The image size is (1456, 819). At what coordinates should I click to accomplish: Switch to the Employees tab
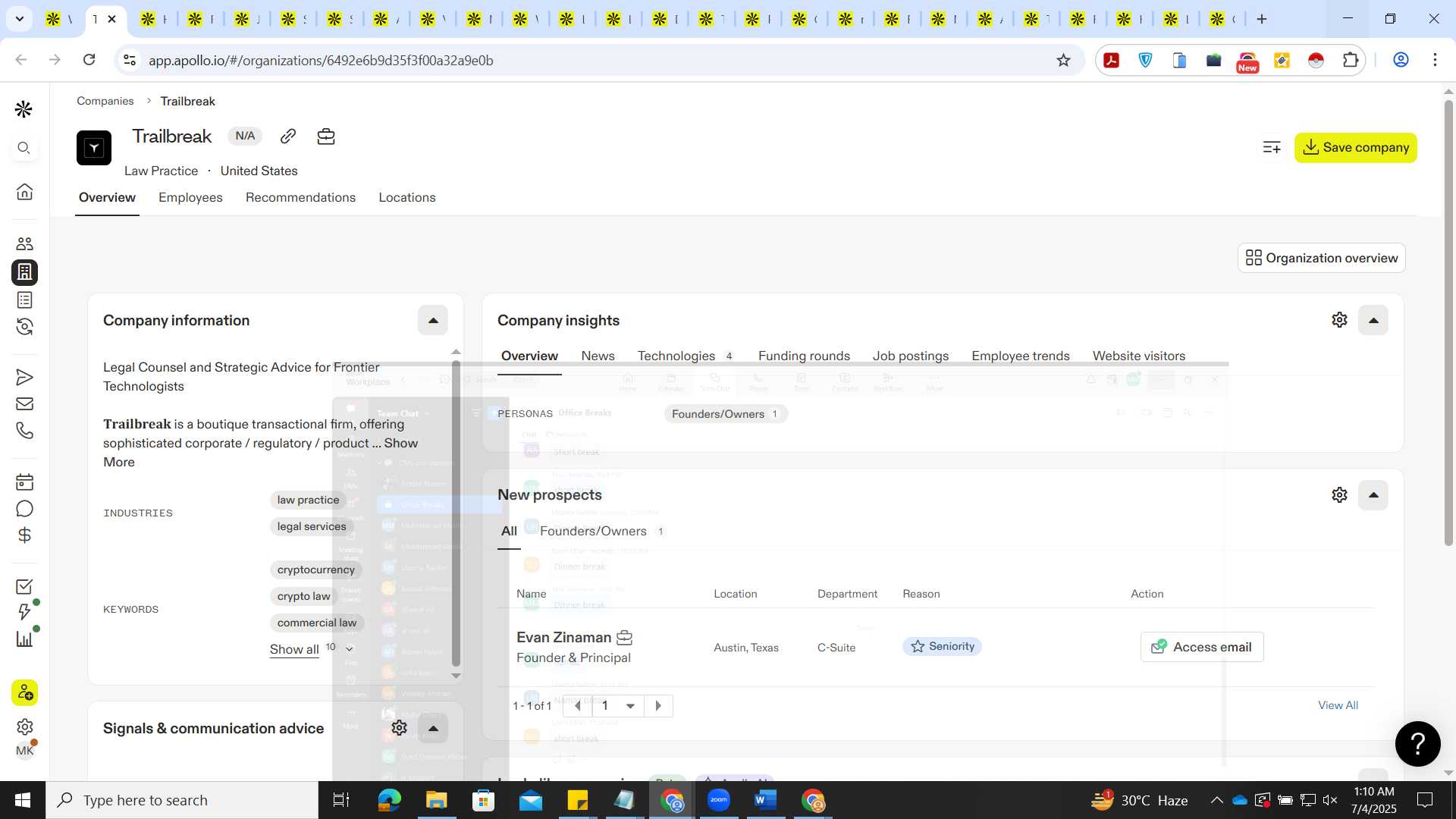pyautogui.click(x=190, y=197)
